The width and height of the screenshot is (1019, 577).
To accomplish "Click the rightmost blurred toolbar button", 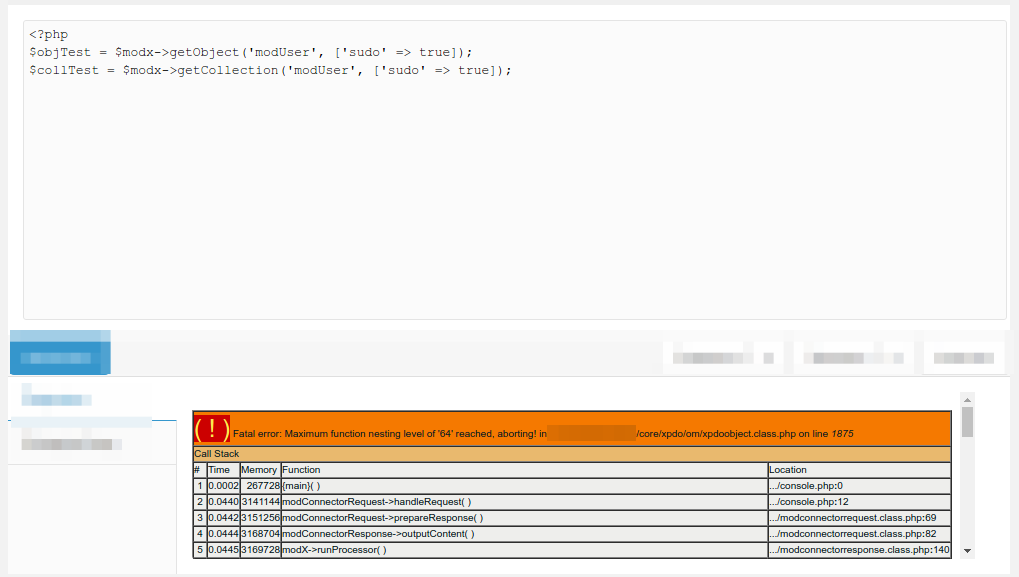I will [964, 358].
